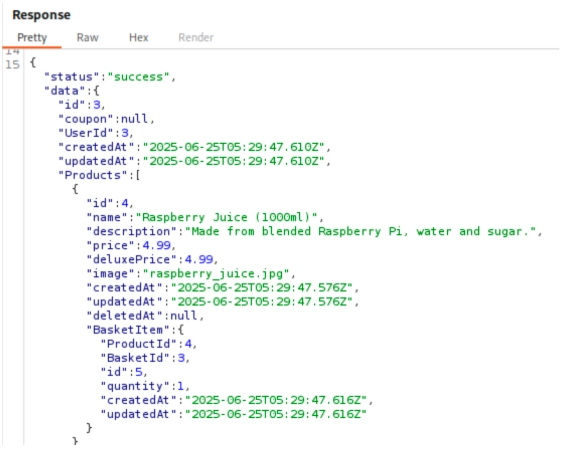The width and height of the screenshot is (581, 464).
Task: Click the "Raspberry Juice (1000ml)" name value
Action: tap(226, 217)
